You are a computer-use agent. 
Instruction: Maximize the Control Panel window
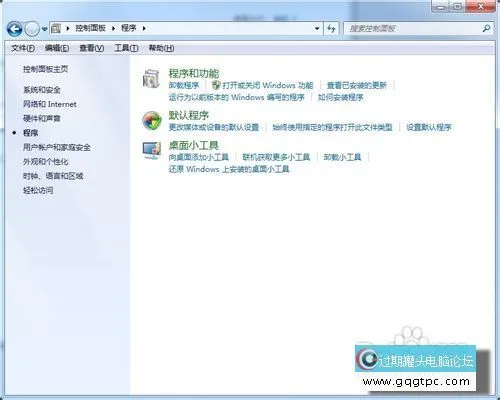pyautogui.click(x=458, y=7)
